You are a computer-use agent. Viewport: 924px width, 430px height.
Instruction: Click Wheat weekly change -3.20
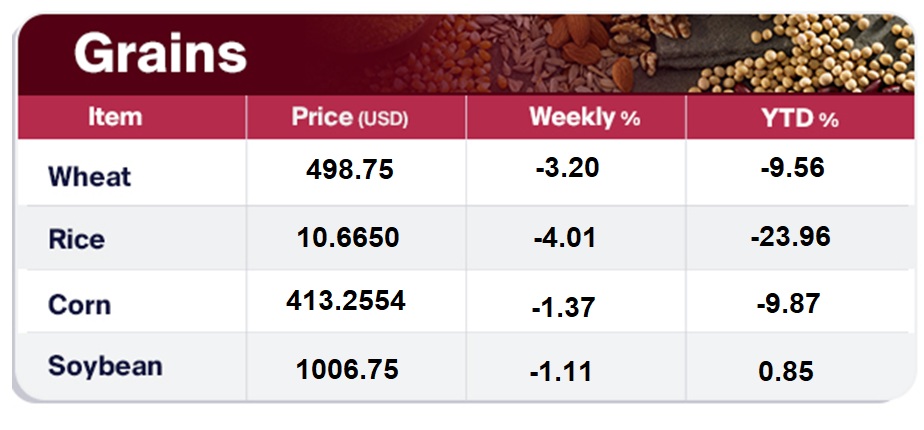click(x=567, y=167)
